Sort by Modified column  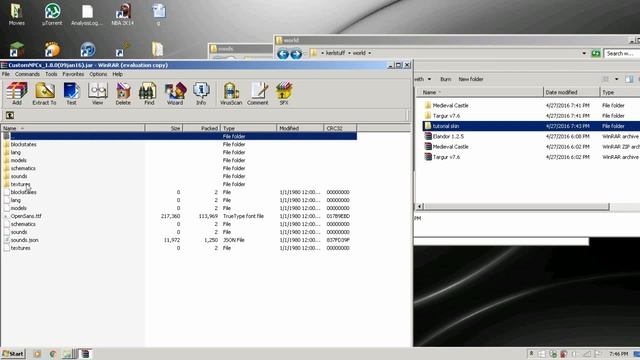tap(300, 128)
